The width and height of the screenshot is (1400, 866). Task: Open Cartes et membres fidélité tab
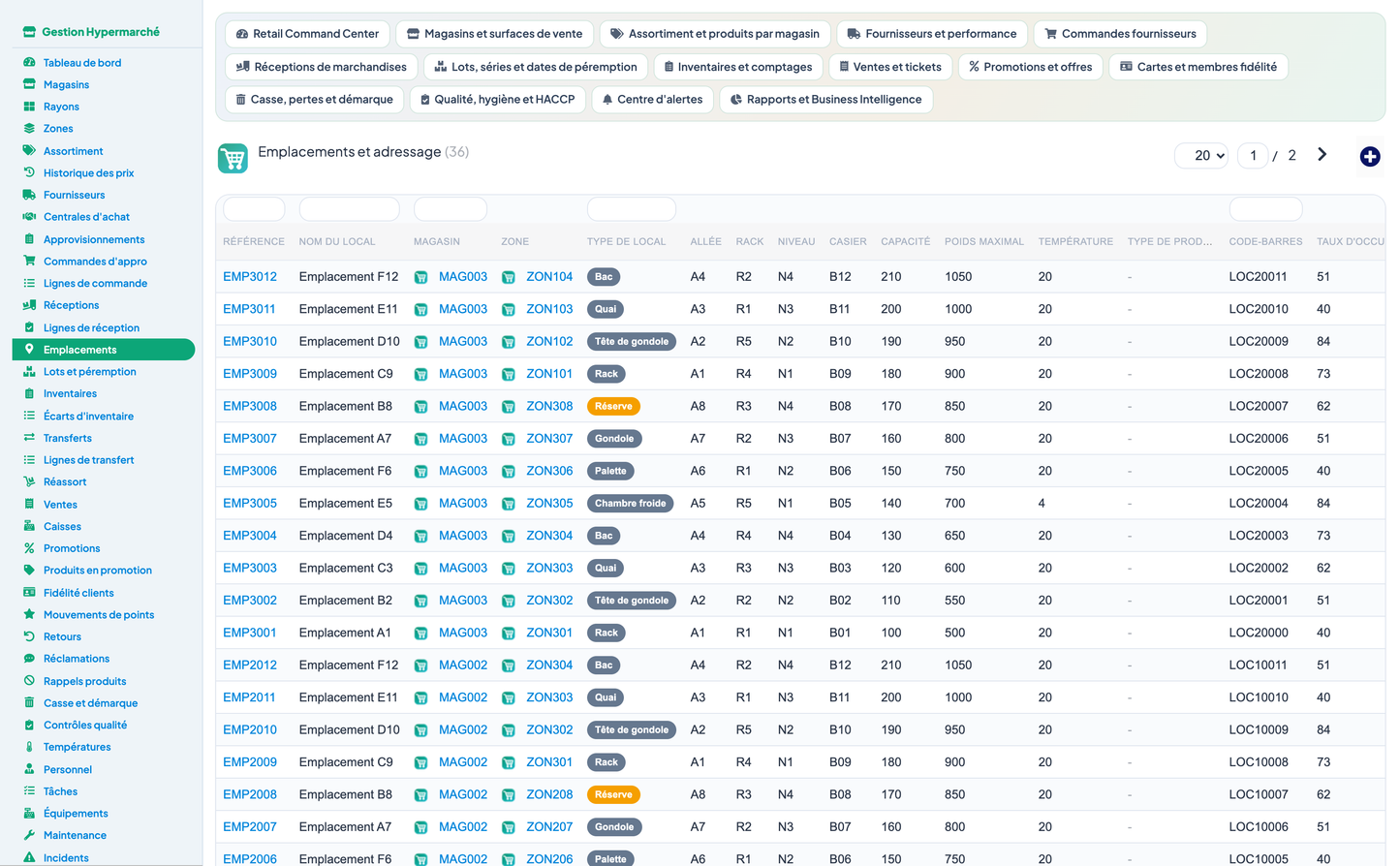click(1198, 67)
